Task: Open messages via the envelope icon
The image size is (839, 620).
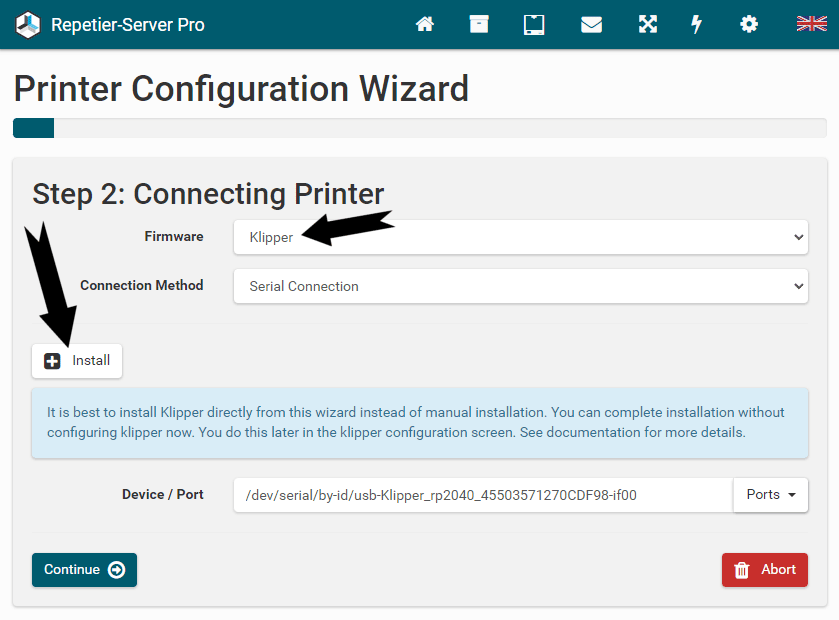Action: tap(591, 24)
